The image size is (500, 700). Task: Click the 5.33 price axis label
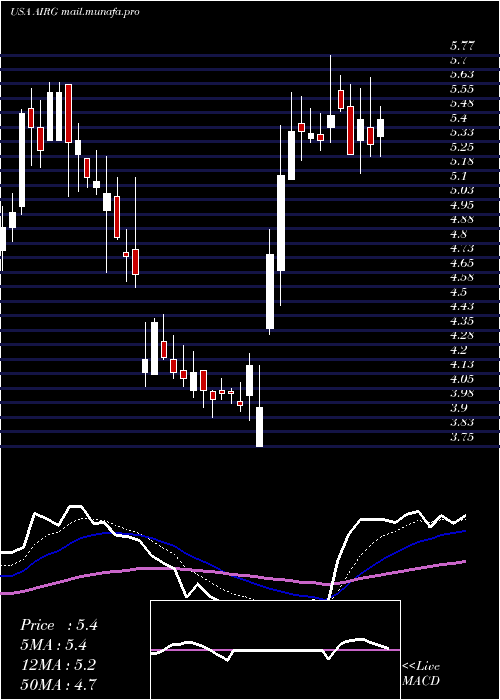click(x=462, y=132)
